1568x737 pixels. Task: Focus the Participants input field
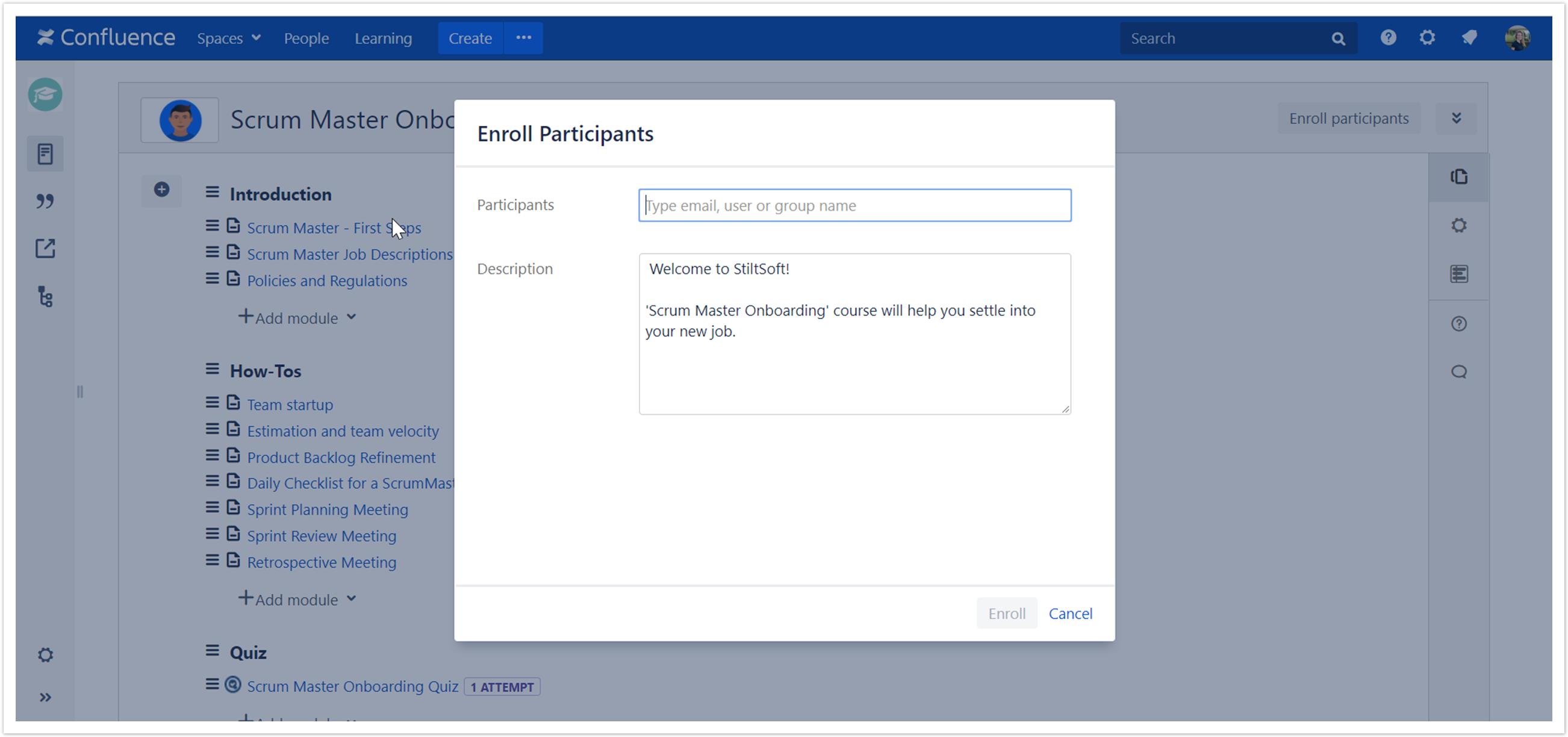(x=854, y=206)
